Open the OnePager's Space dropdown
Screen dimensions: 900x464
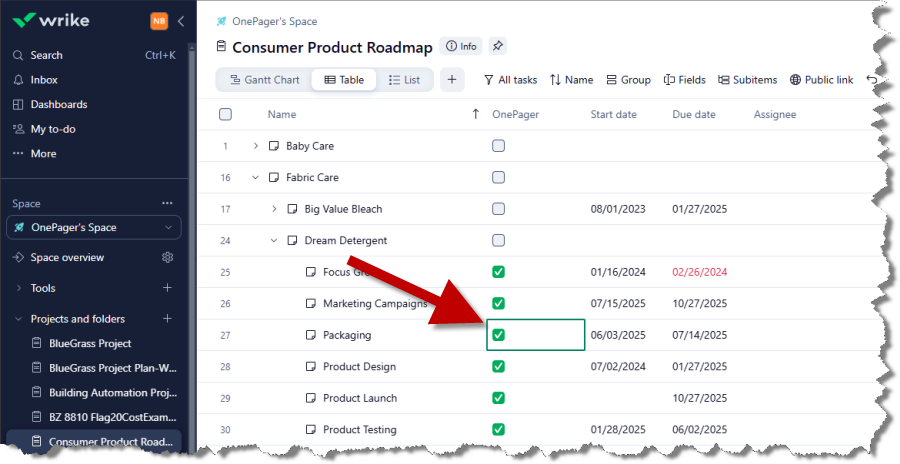click(94, 227)
